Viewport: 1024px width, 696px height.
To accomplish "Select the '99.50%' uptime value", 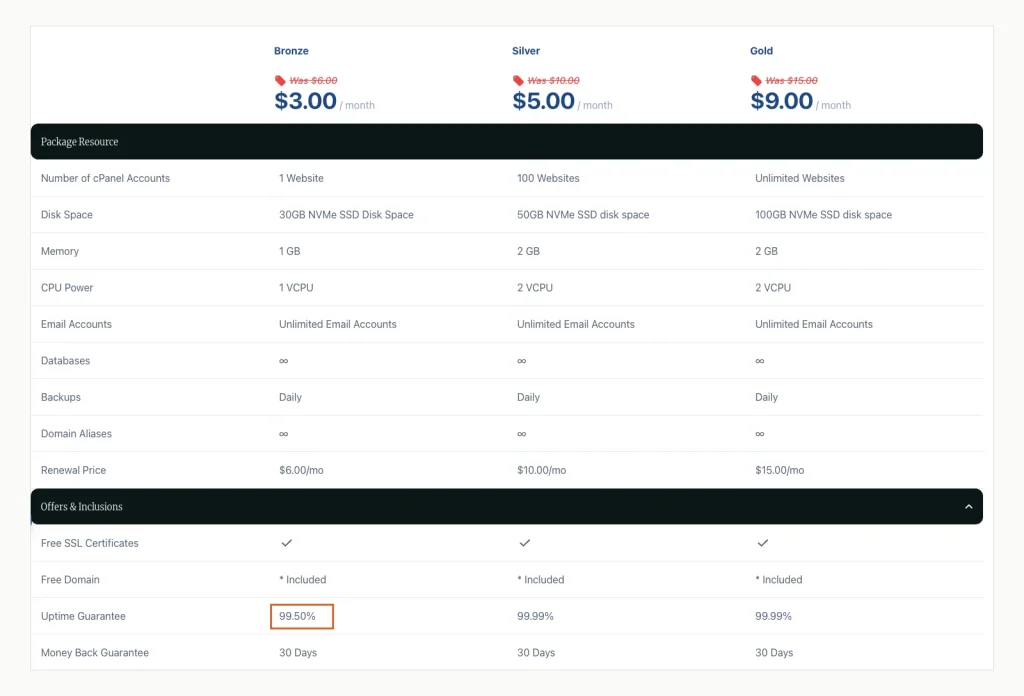I will tap(297, 616).
